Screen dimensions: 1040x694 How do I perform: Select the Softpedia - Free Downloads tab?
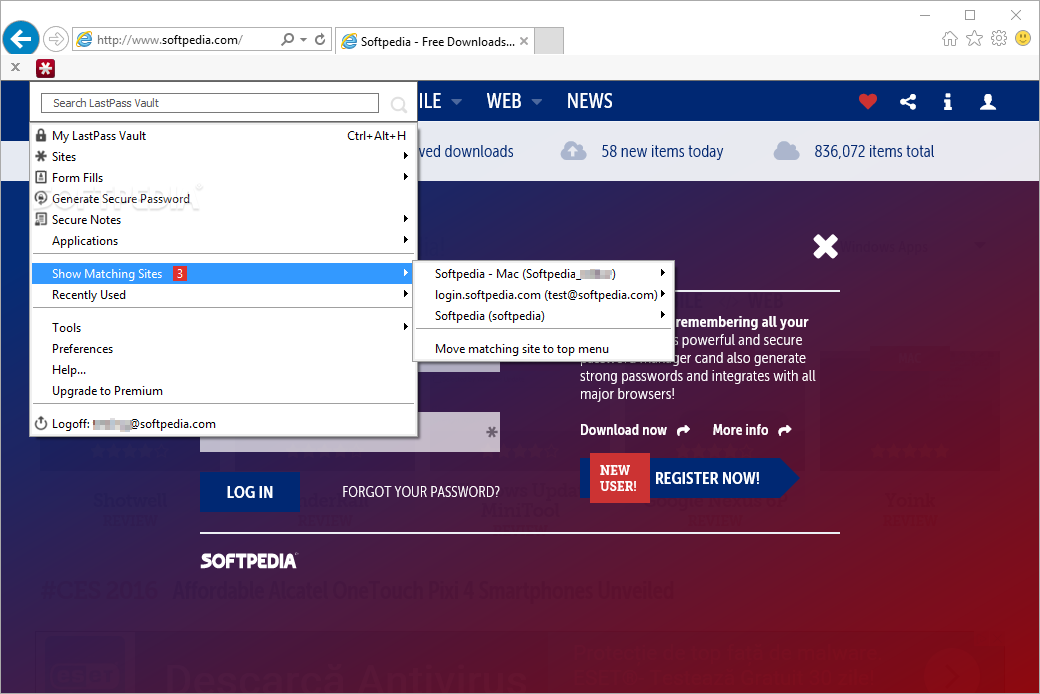pyautogui.click(x=434, y=41)
